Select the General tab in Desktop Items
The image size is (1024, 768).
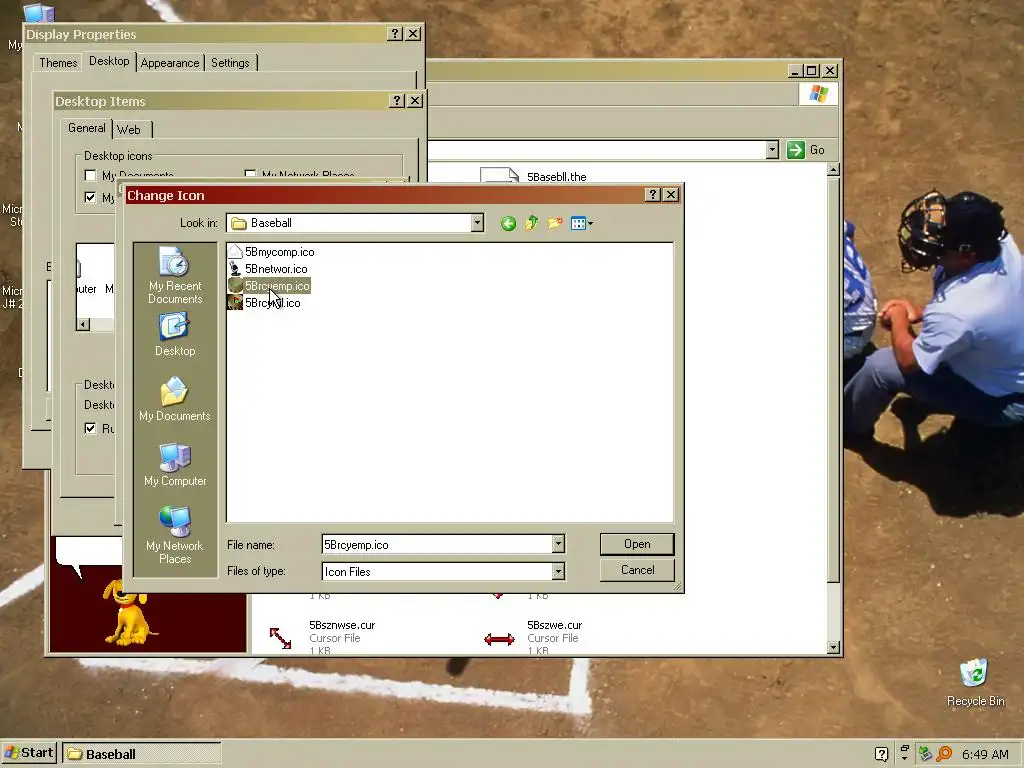(x=86, y=128)
